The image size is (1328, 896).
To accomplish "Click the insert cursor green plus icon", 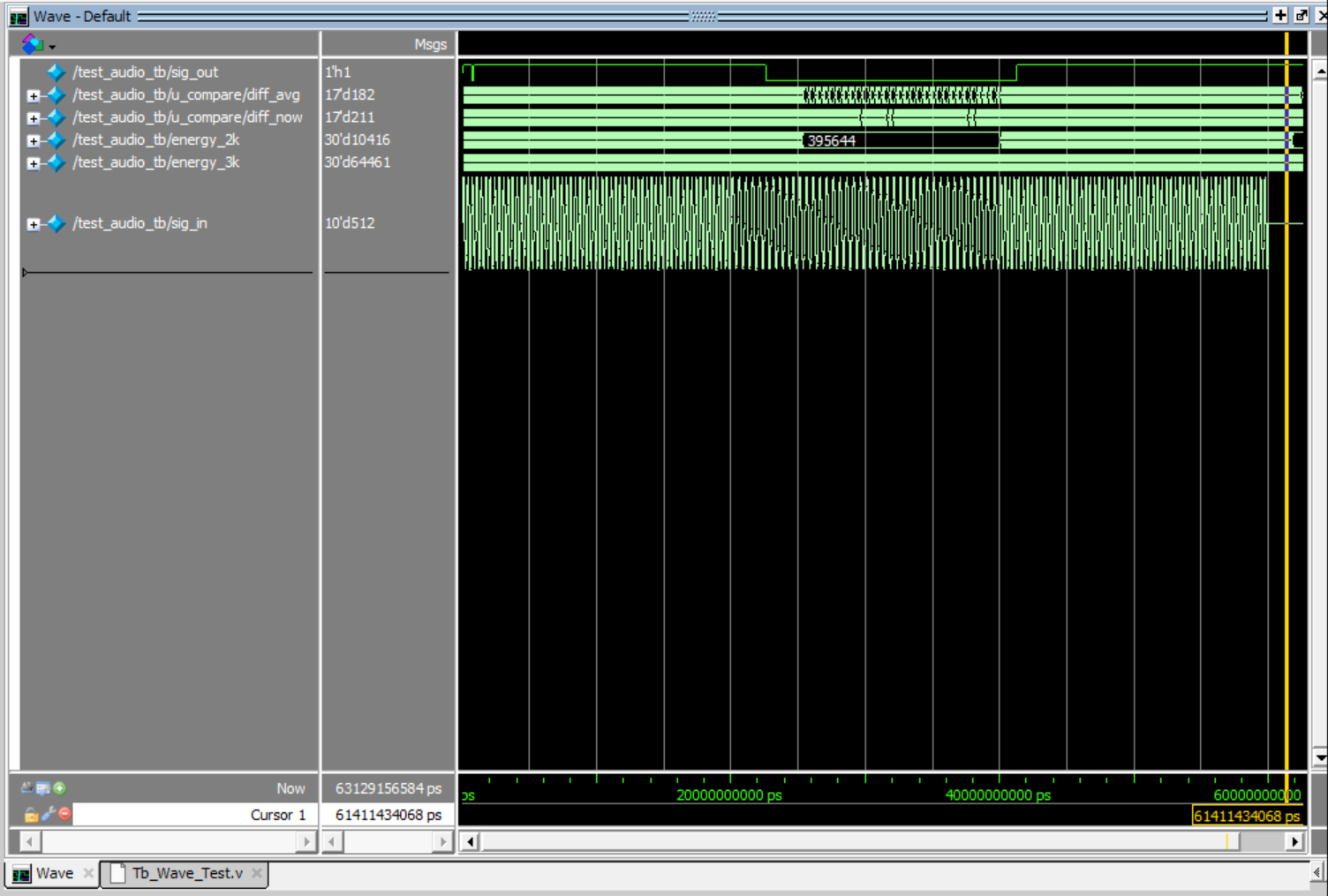I will coord(59,788).
